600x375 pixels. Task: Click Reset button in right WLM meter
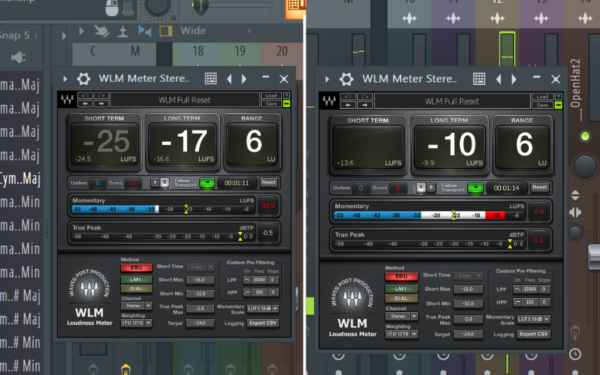[539, 187]
